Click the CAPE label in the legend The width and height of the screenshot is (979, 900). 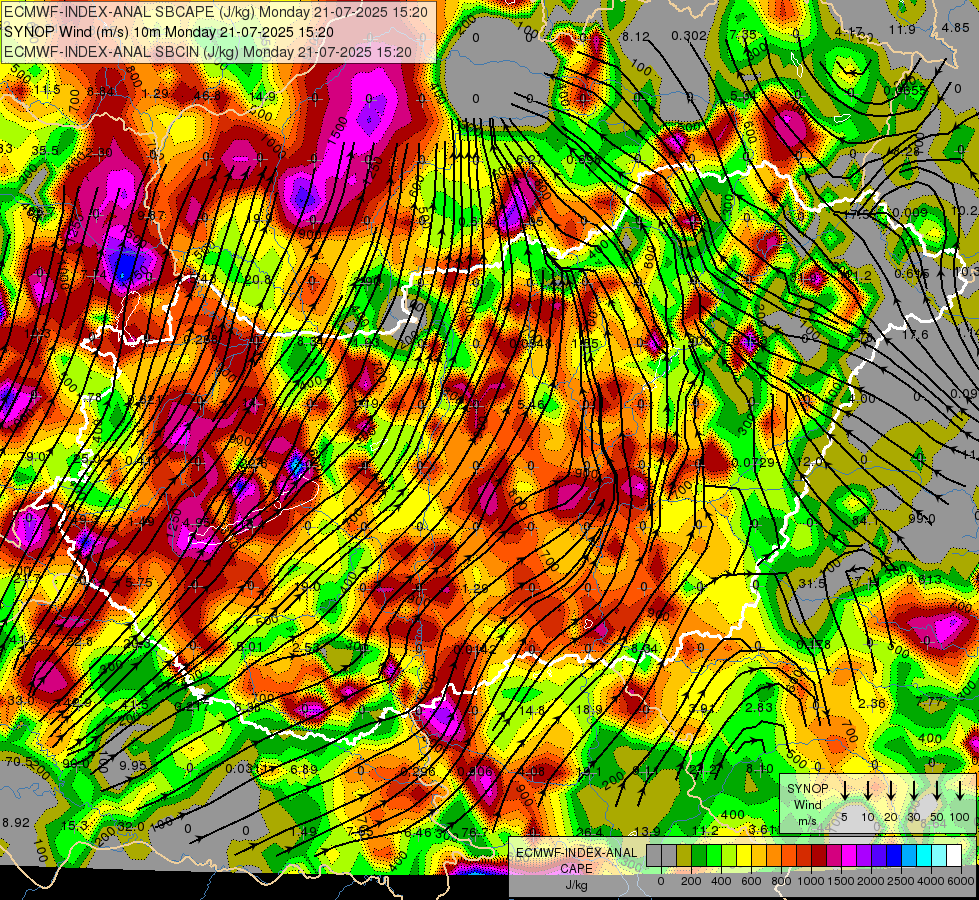[x=576, y=869]
